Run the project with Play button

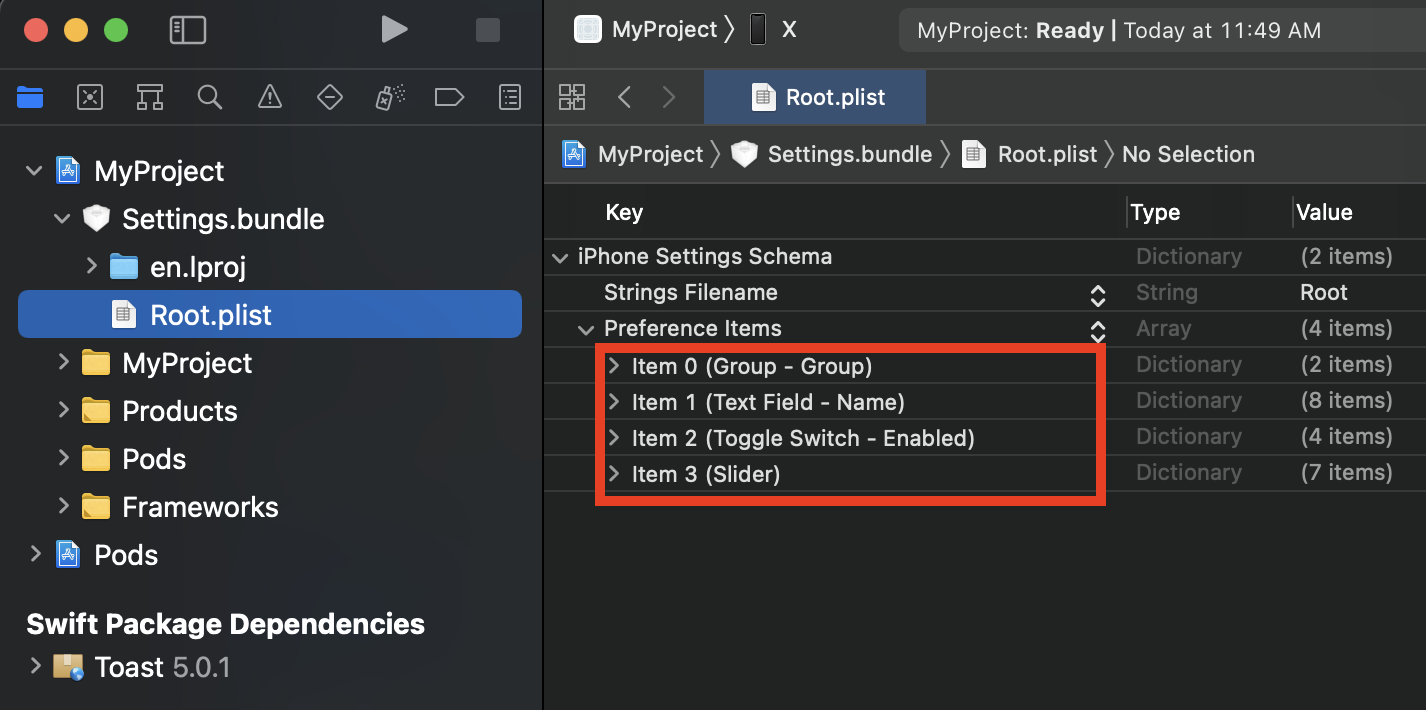[394, 30]
